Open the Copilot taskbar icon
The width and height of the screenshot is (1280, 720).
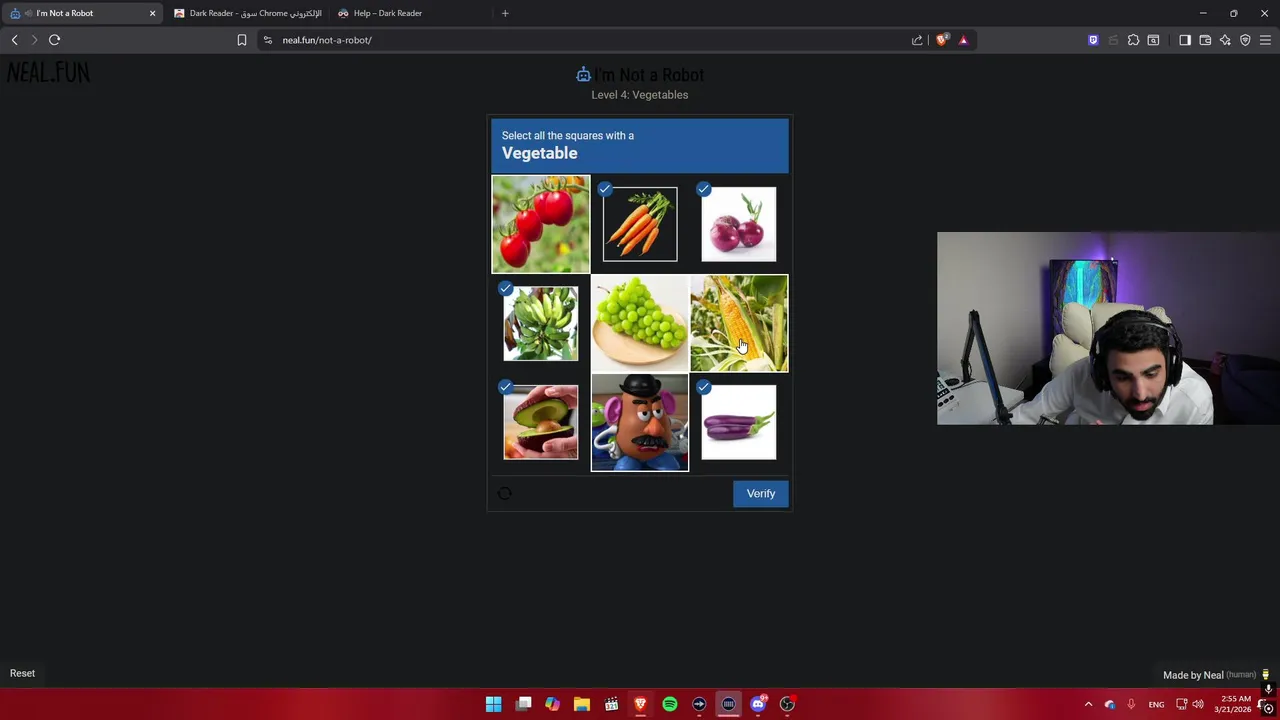pos(552,704)
